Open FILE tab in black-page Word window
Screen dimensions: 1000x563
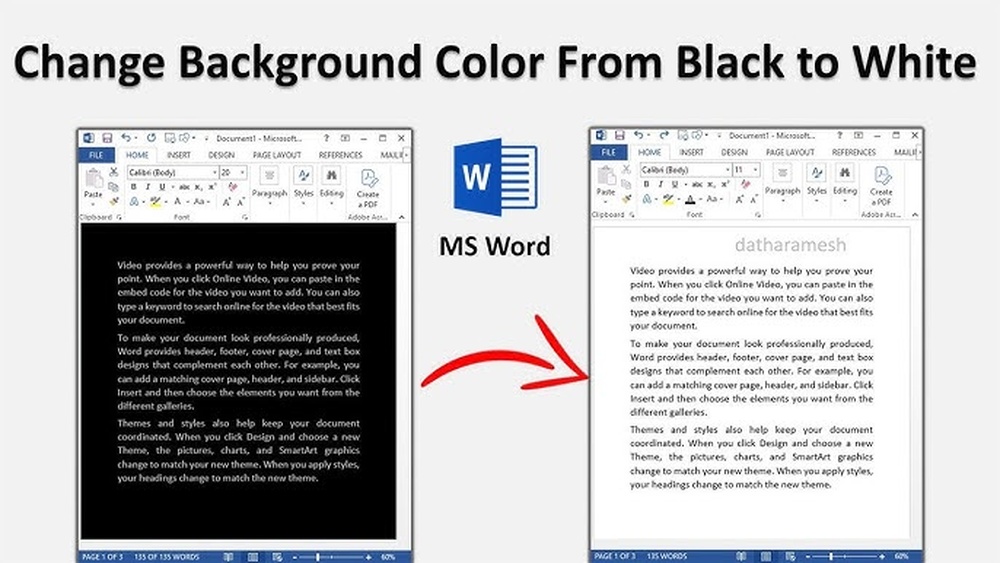[96, 155]
